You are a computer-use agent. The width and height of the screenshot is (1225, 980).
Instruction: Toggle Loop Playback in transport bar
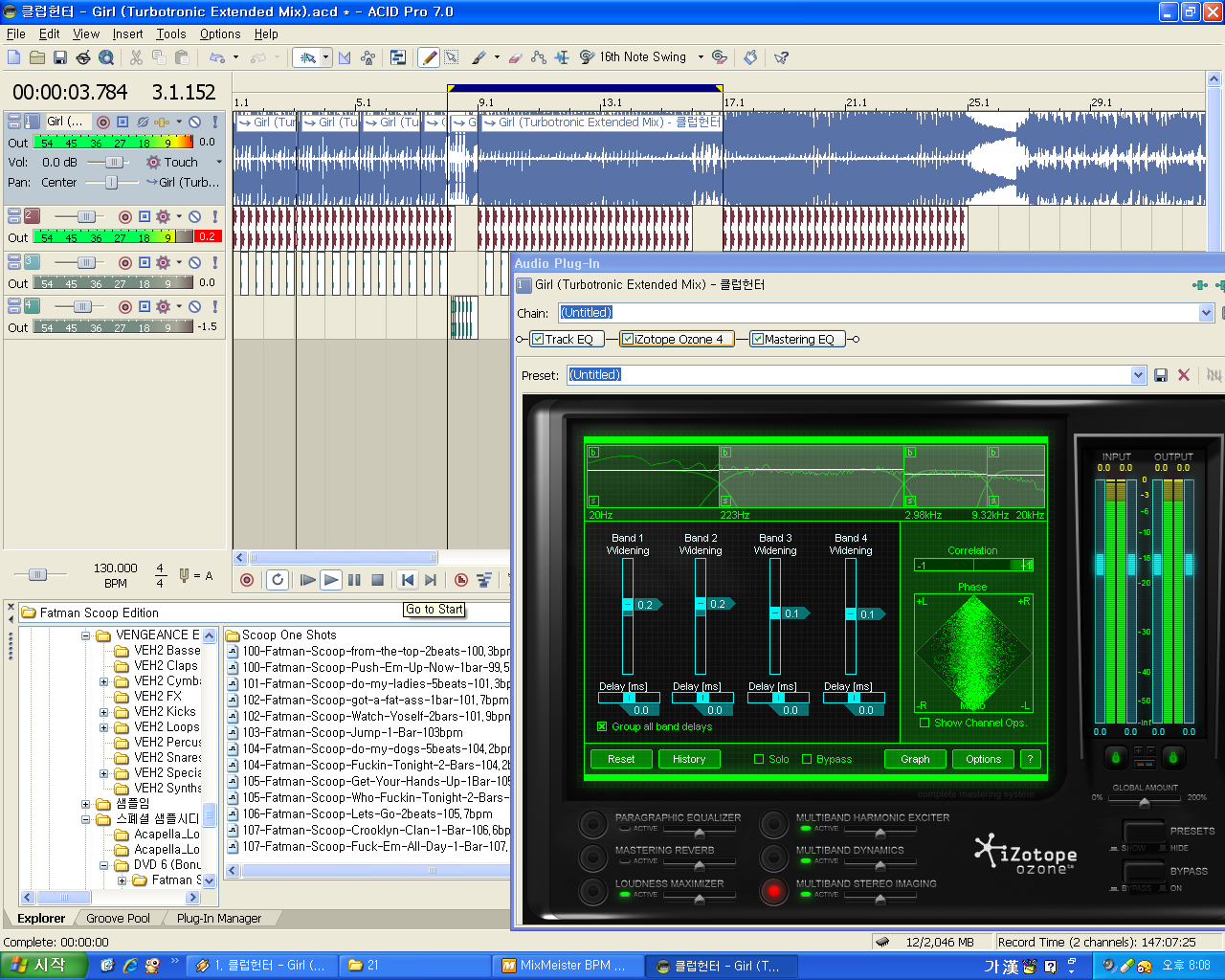pos(278,579)
